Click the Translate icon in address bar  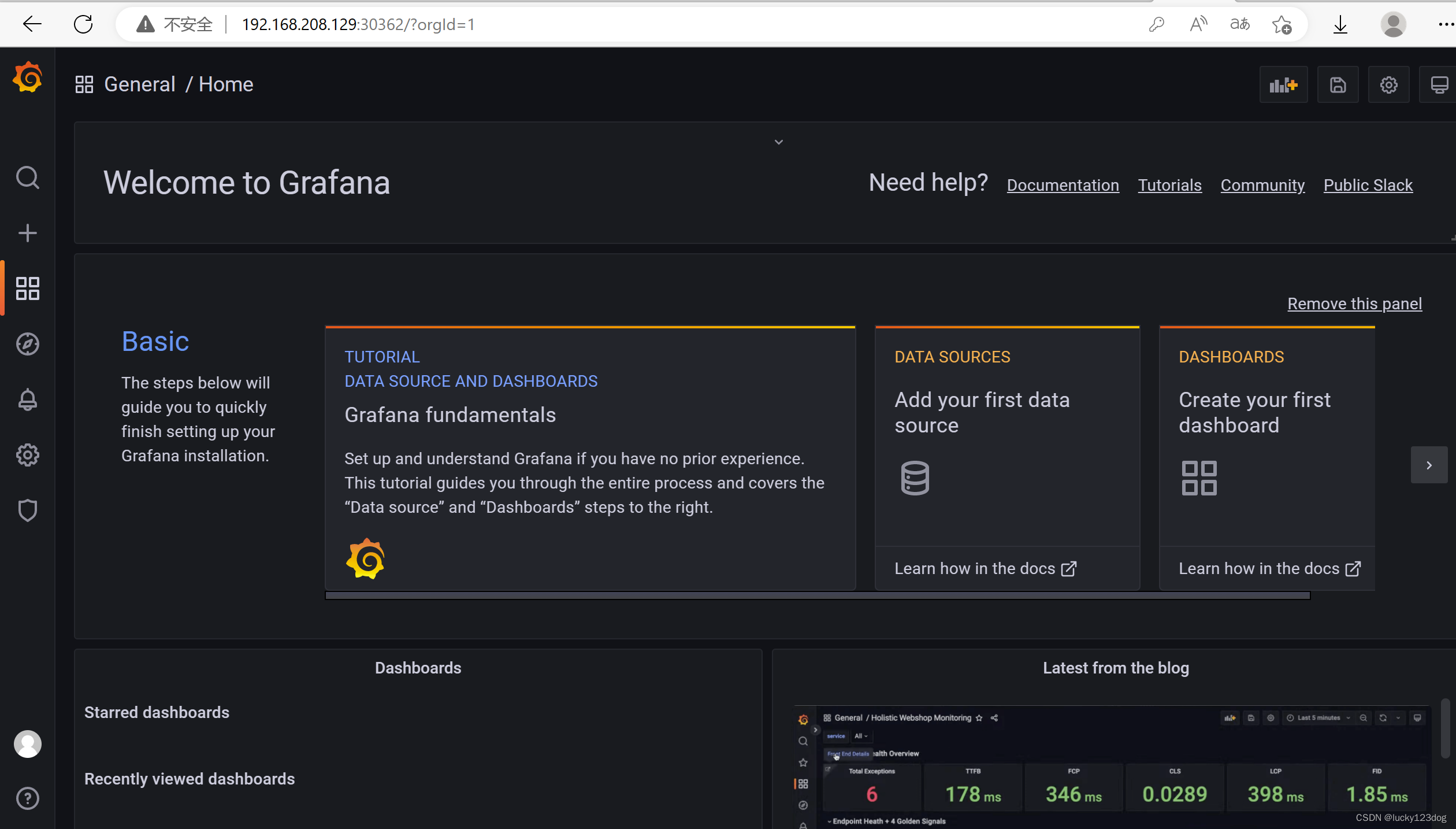click(x=1240, y=24)
